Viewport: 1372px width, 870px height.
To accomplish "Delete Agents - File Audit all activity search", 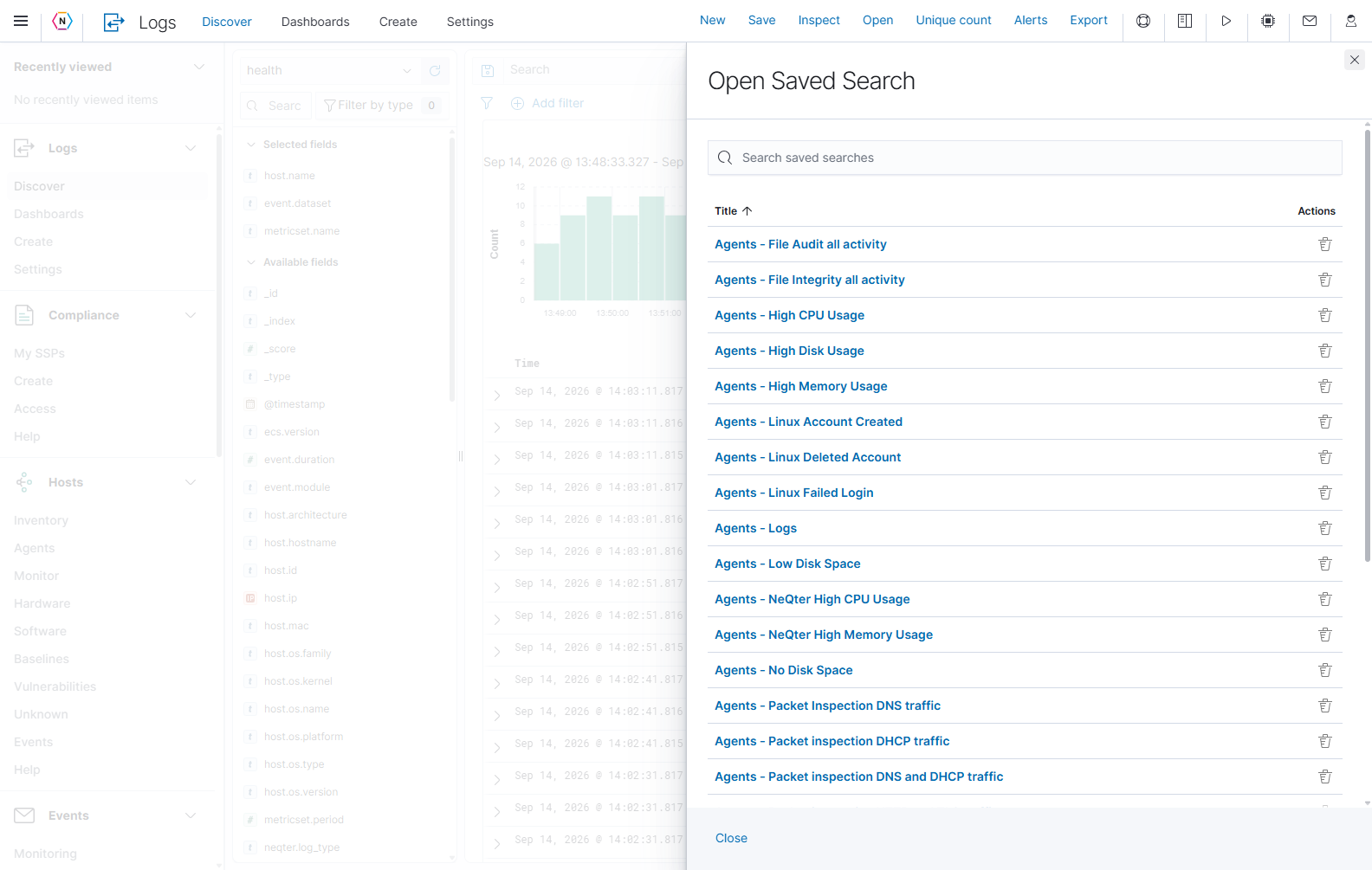I will coord(1325,244).
